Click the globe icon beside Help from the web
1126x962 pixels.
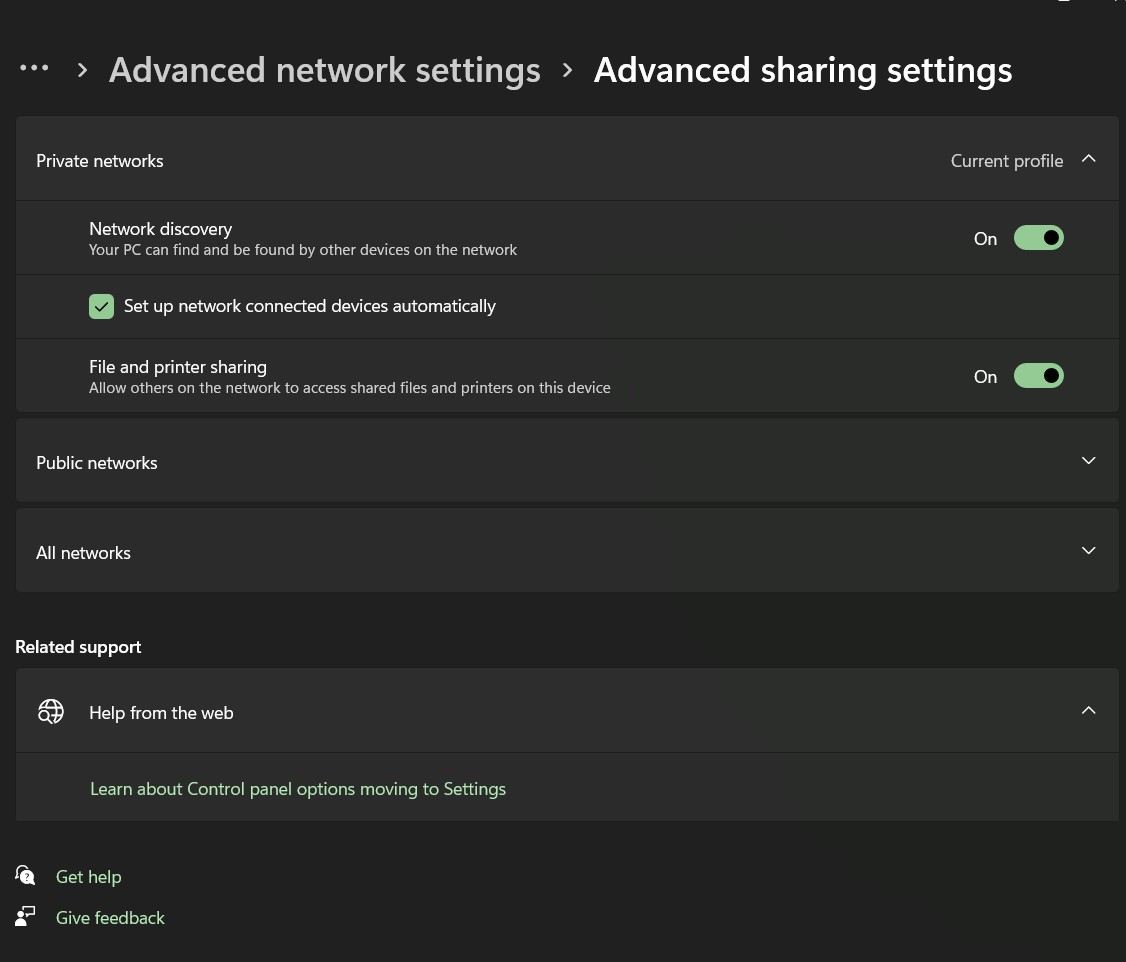(51, 712)
